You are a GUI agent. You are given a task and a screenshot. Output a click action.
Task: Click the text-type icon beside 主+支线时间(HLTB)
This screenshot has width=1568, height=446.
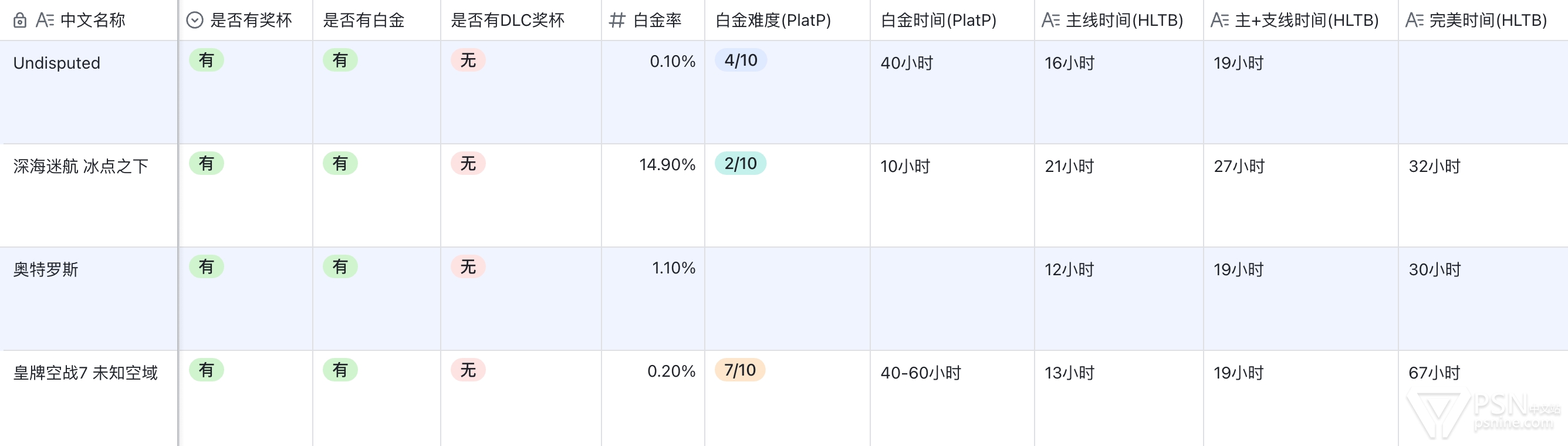(1220, 21)
